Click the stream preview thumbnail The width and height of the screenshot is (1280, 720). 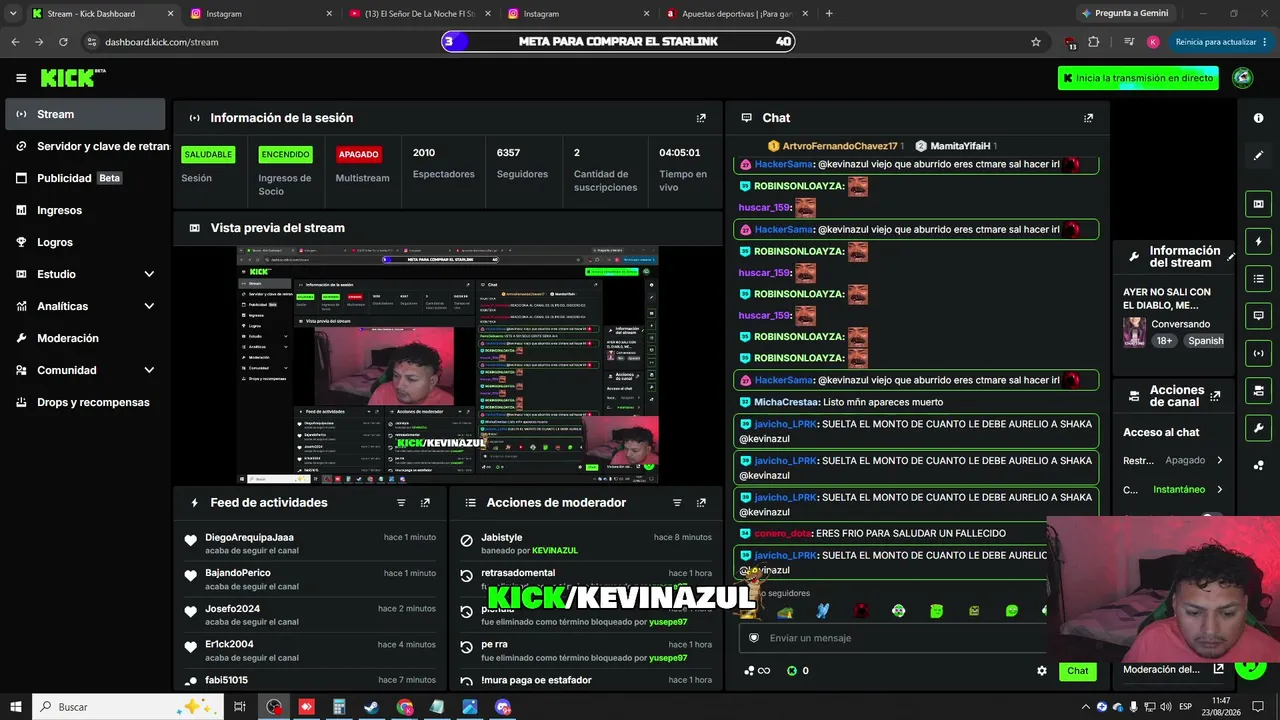447,365
